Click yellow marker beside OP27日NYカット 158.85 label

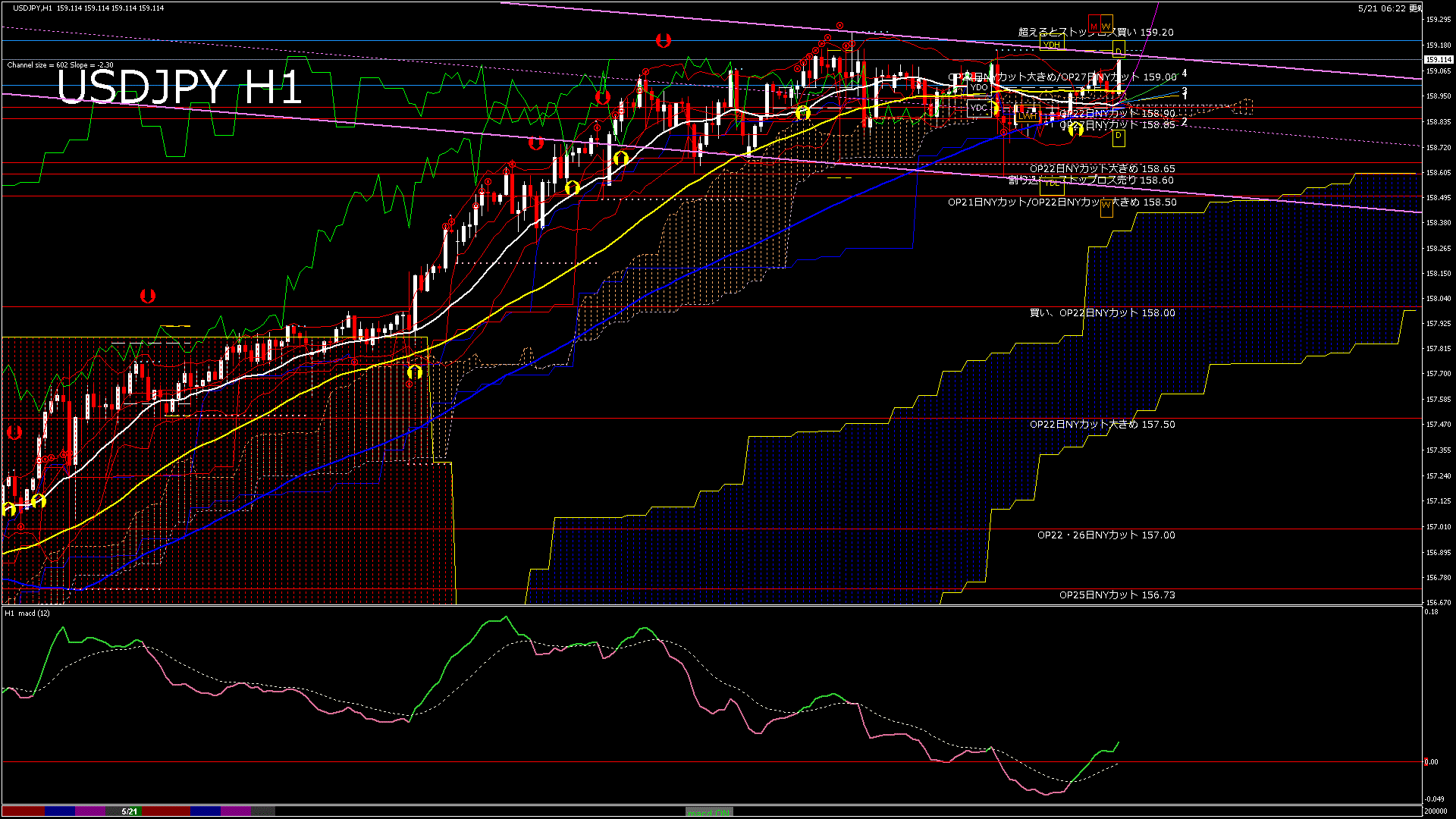[x=1075, y=130]
